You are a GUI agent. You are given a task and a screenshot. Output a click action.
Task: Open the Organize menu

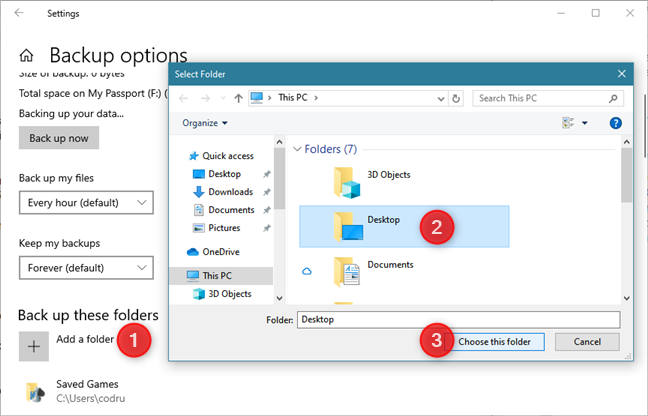pyautogui.click(x=205, y=123)
